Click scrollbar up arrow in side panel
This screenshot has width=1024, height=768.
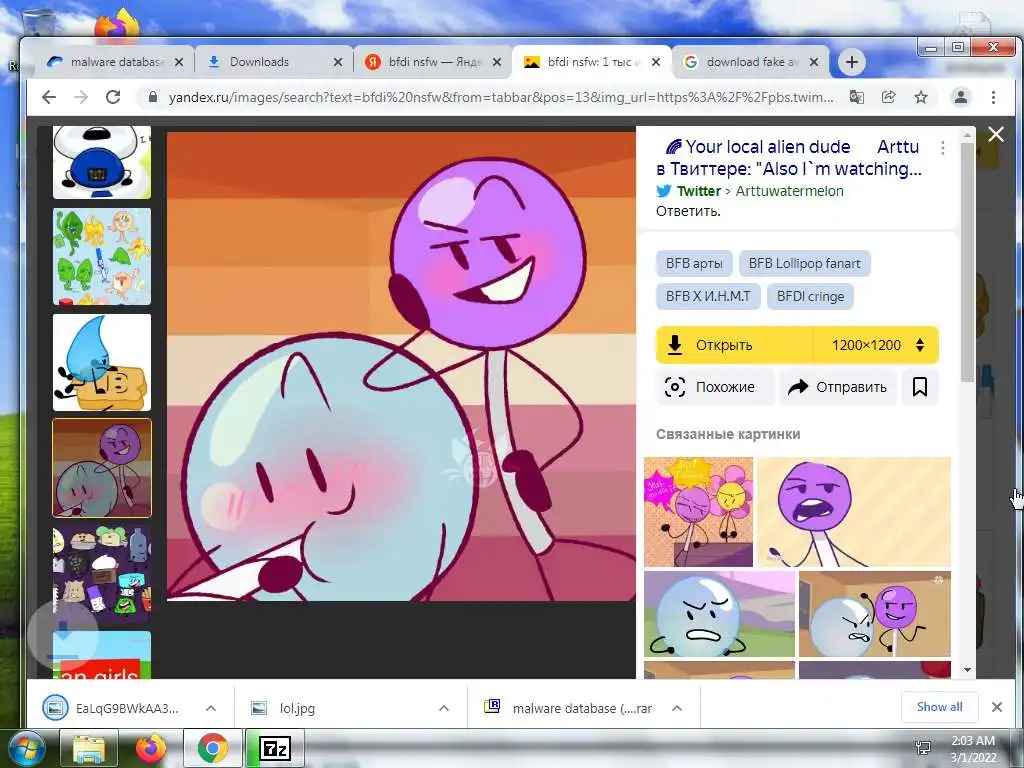(967, 135)
